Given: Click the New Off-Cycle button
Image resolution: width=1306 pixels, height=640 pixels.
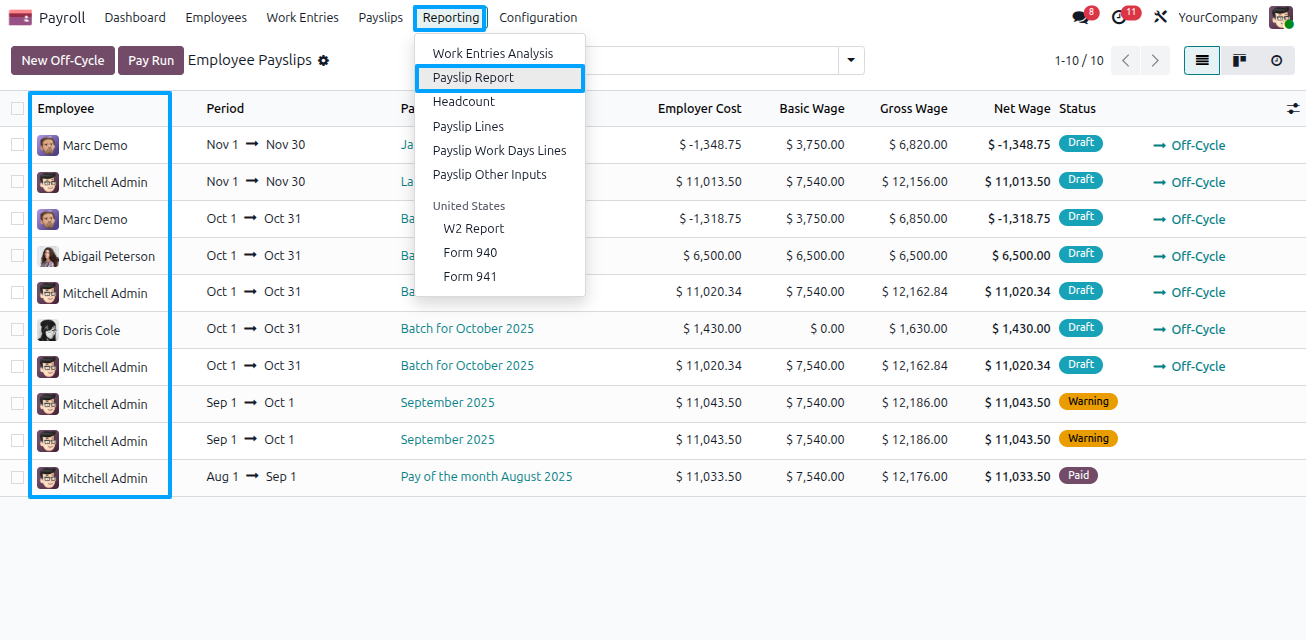Looking at the screenshot, I should click(x=63, y=60).
